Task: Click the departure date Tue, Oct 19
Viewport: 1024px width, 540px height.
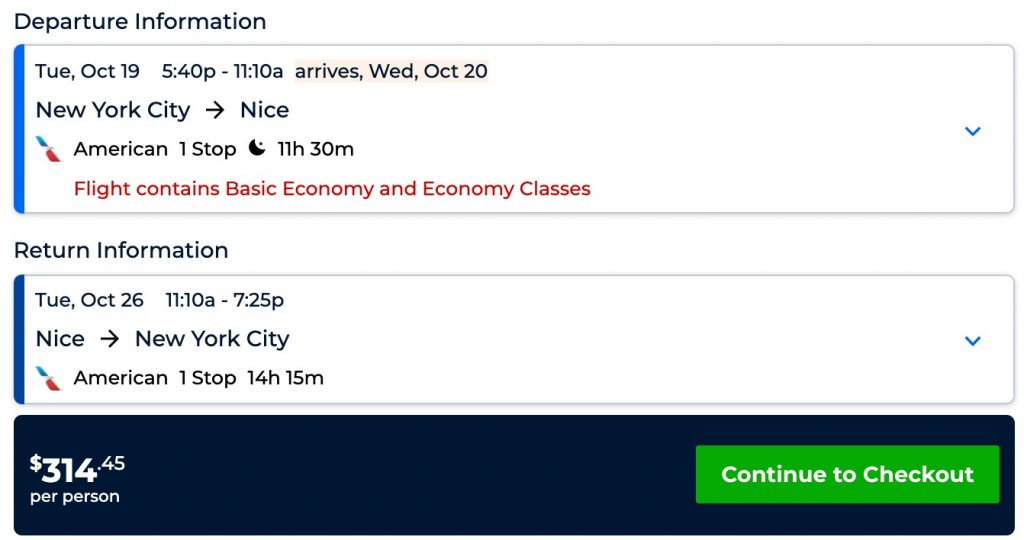Action: coord(87,71)
